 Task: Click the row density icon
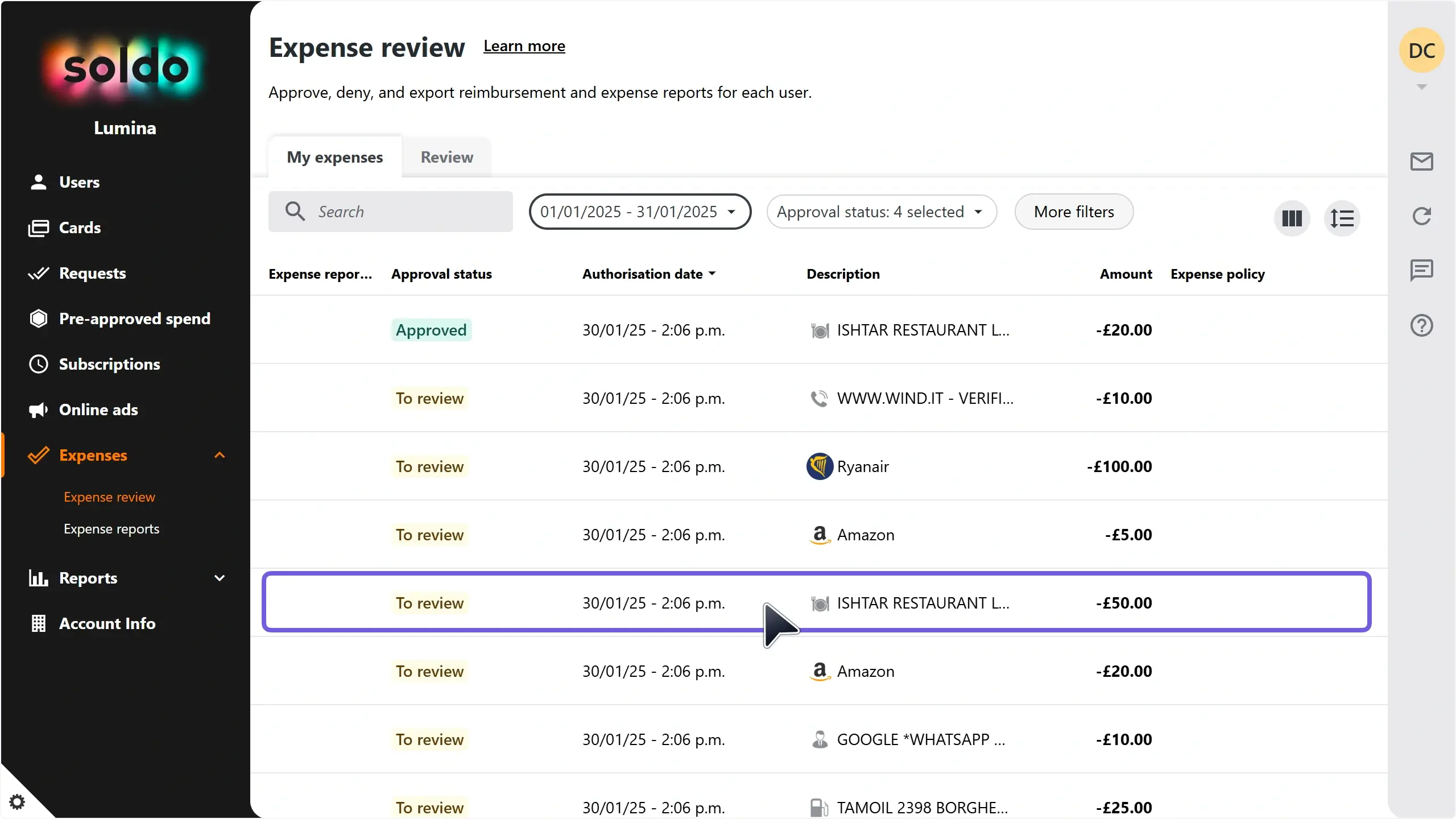(1342, 218)
